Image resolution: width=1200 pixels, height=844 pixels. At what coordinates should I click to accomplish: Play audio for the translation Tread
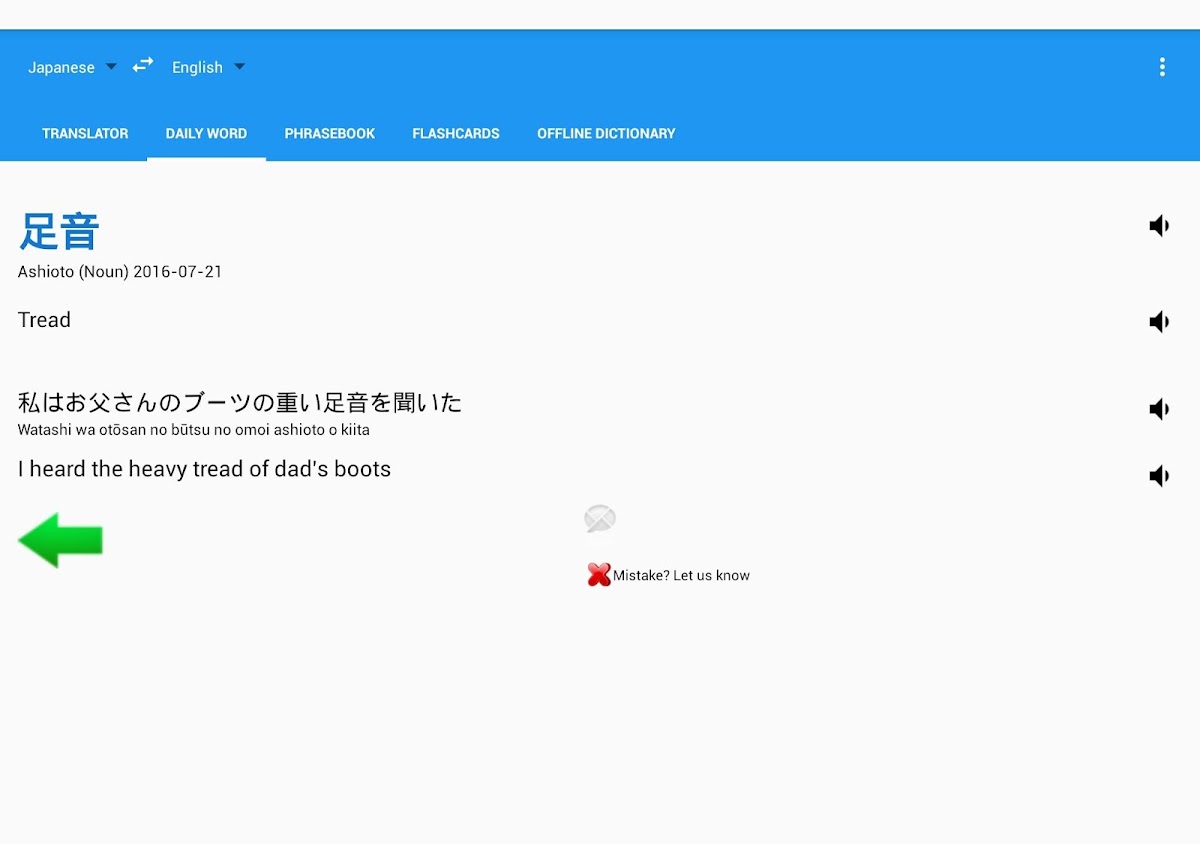pos(1159,322)
